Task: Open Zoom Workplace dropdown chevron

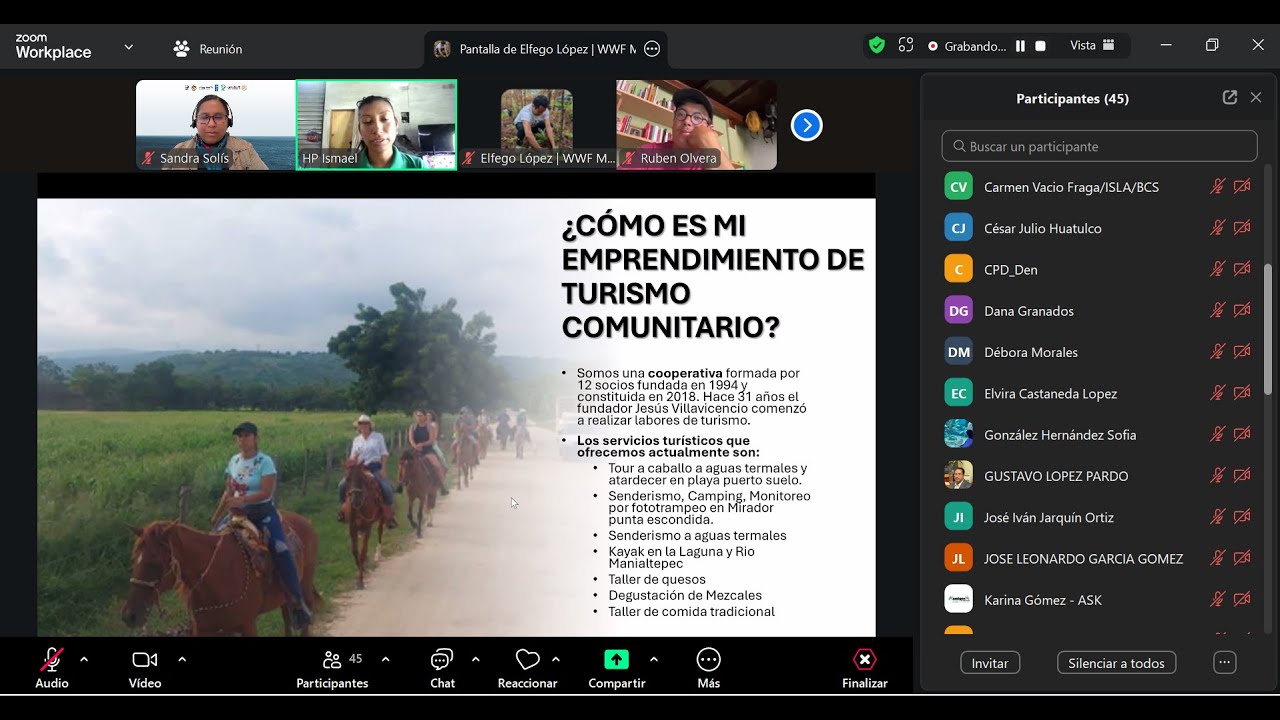Action: [128, 47]
